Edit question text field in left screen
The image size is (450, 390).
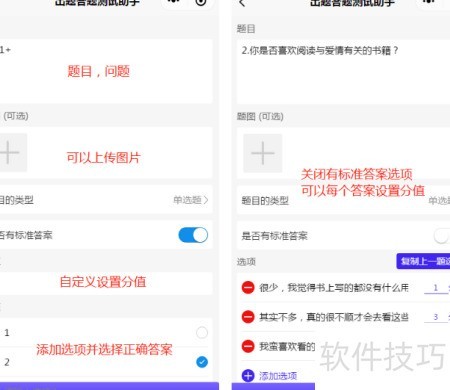pyautogui.click(x=106, y=71)
